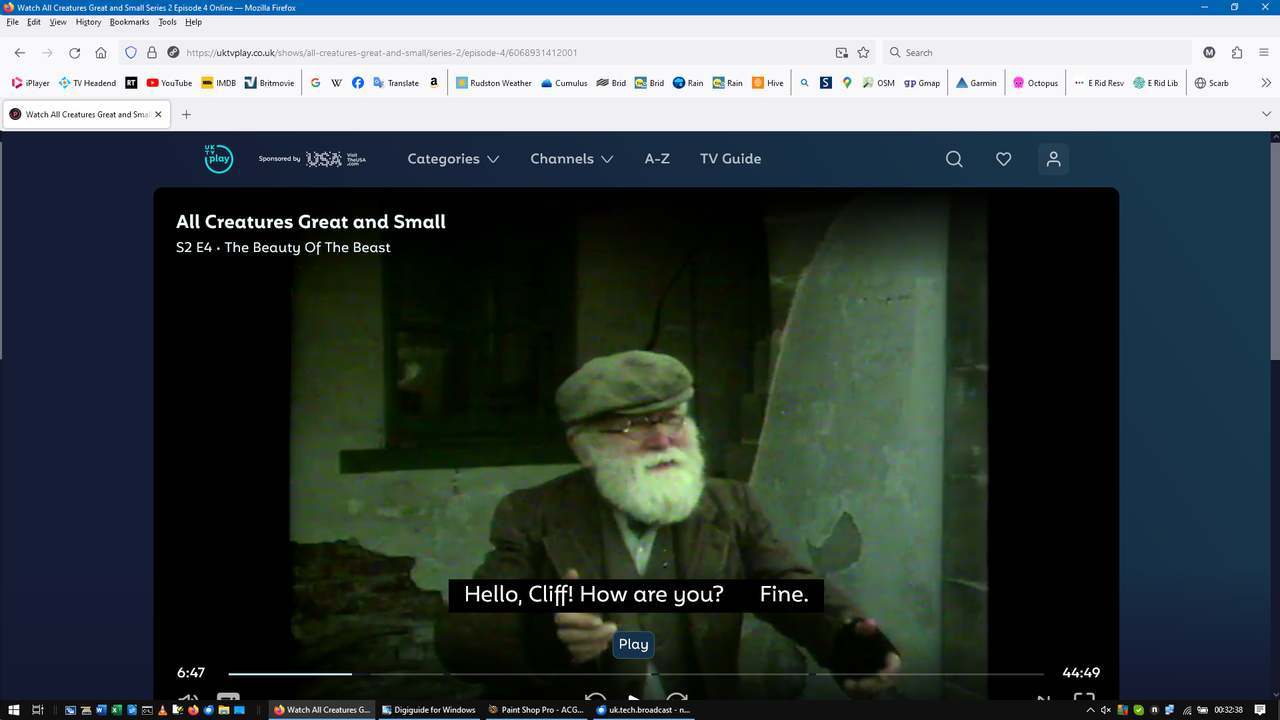This screenshot has width=1280, height=720.
Task: Open Garmin bookmark
Action: 976,83
